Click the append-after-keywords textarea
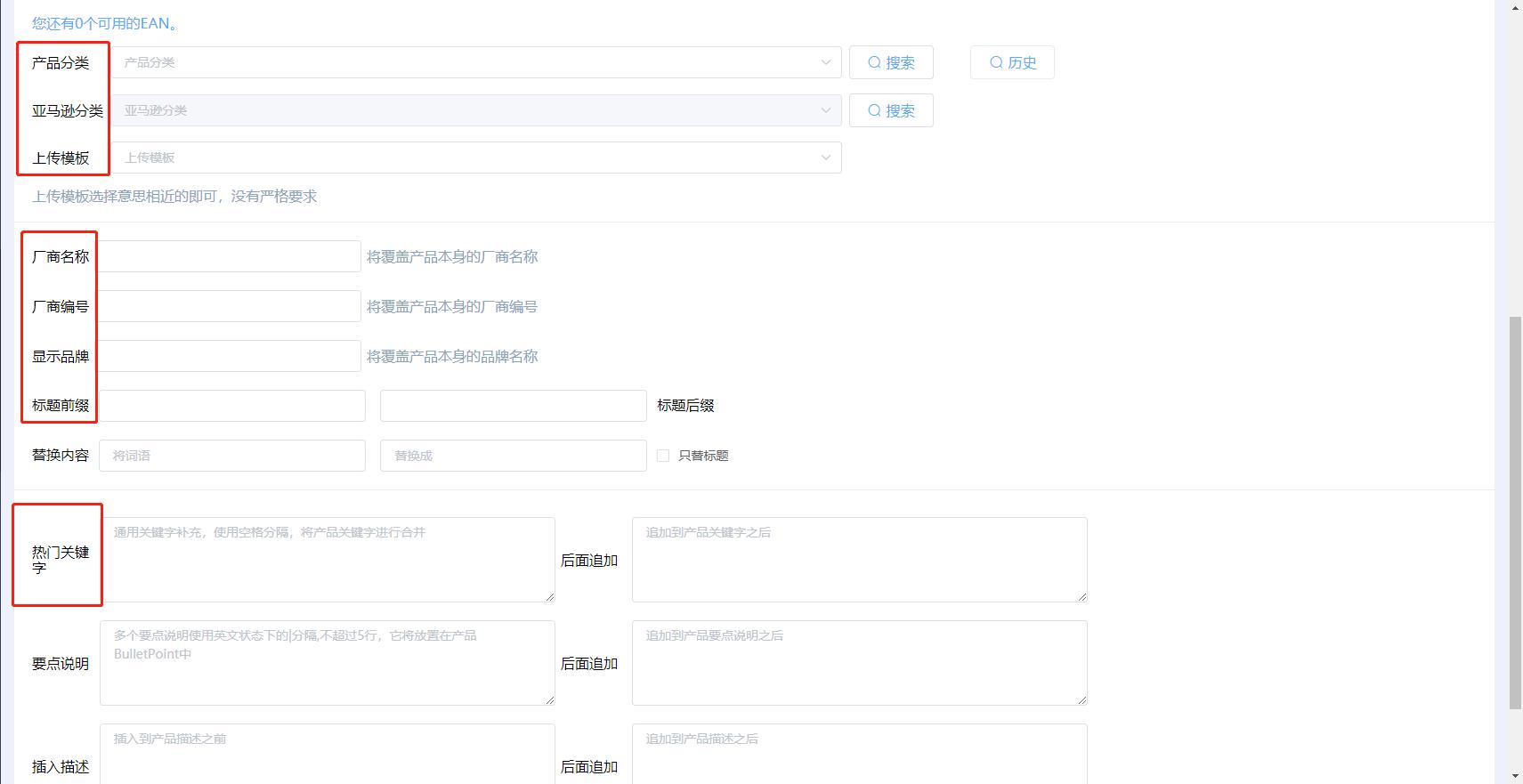Image resolution: width=1523 pixels, height=784 pixels. click(859, 560)
